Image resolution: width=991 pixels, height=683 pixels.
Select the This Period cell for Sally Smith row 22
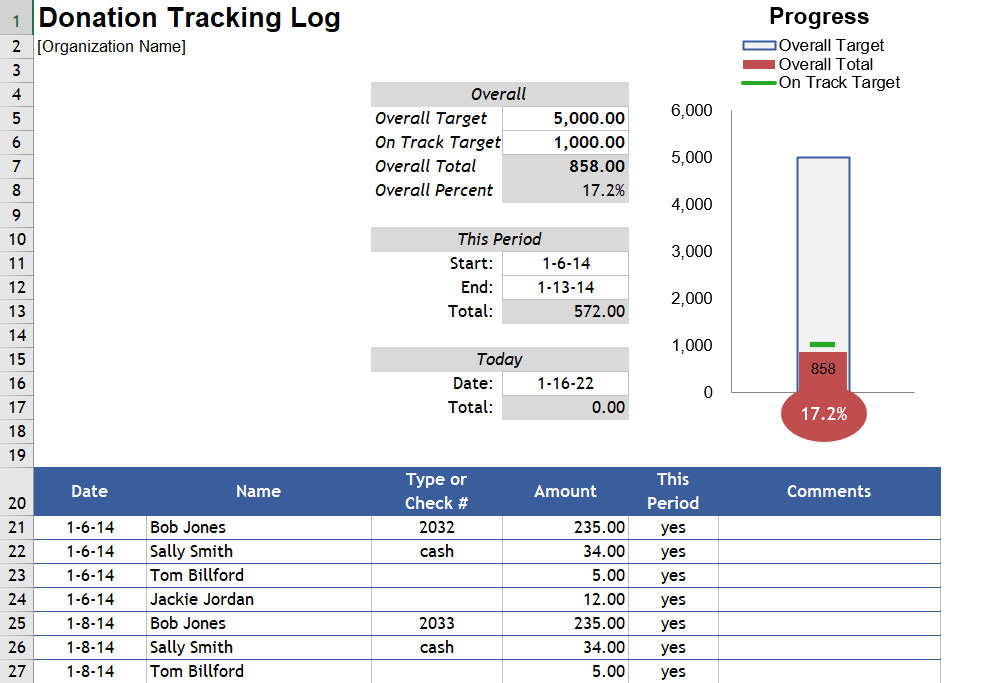tap(672, 551)
